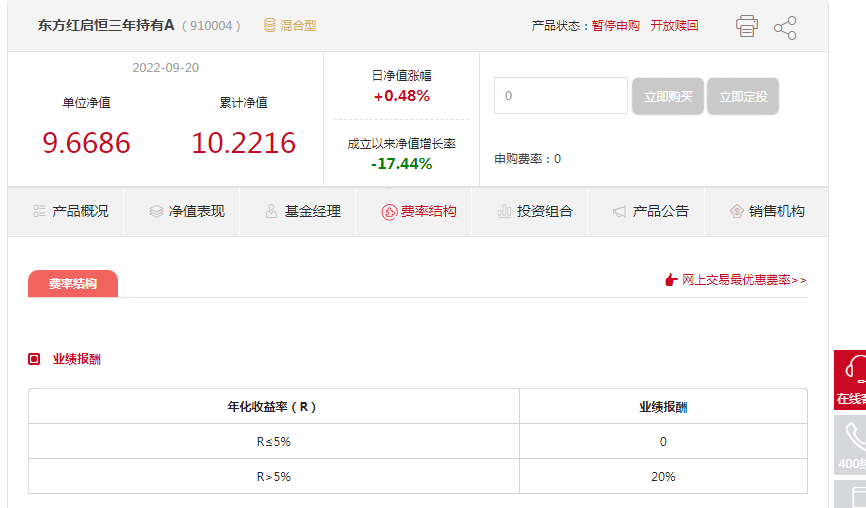Viewport: 866px width, 508px height.
Task: Select the 费率结构 tab in navigation bar
Action: pos(419,211)
